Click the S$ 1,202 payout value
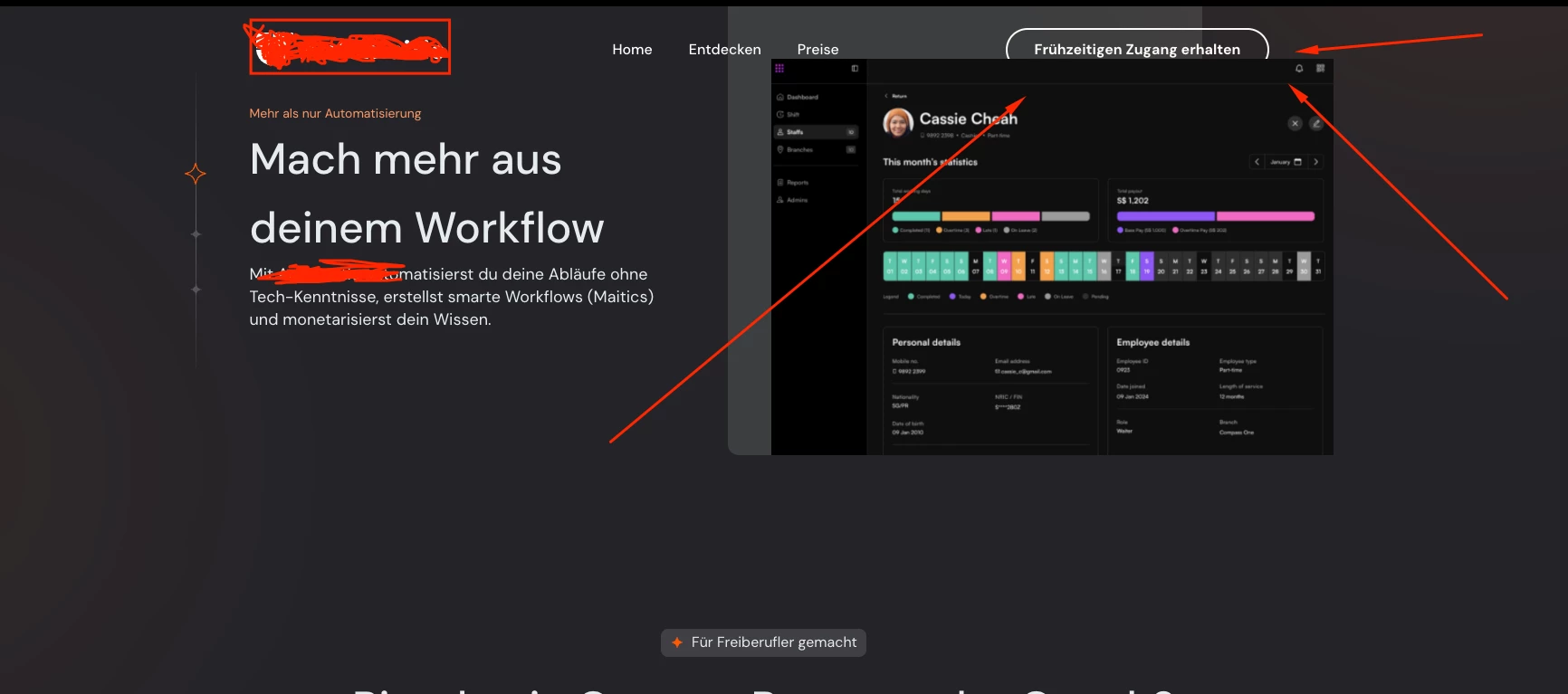 tap(1133, 201)
